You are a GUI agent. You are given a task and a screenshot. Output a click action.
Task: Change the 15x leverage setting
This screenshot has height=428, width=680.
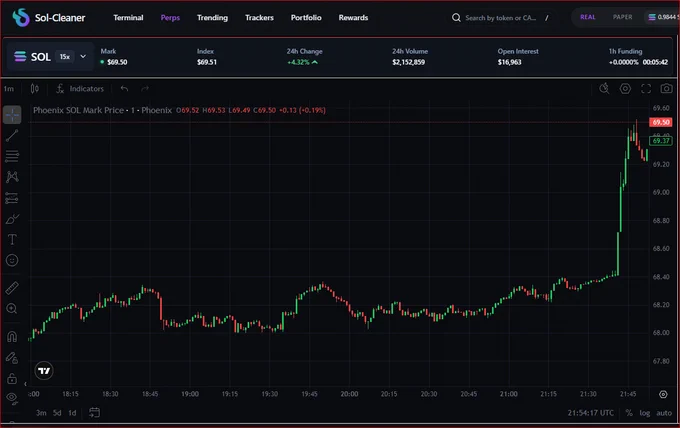tap(65, 57)
